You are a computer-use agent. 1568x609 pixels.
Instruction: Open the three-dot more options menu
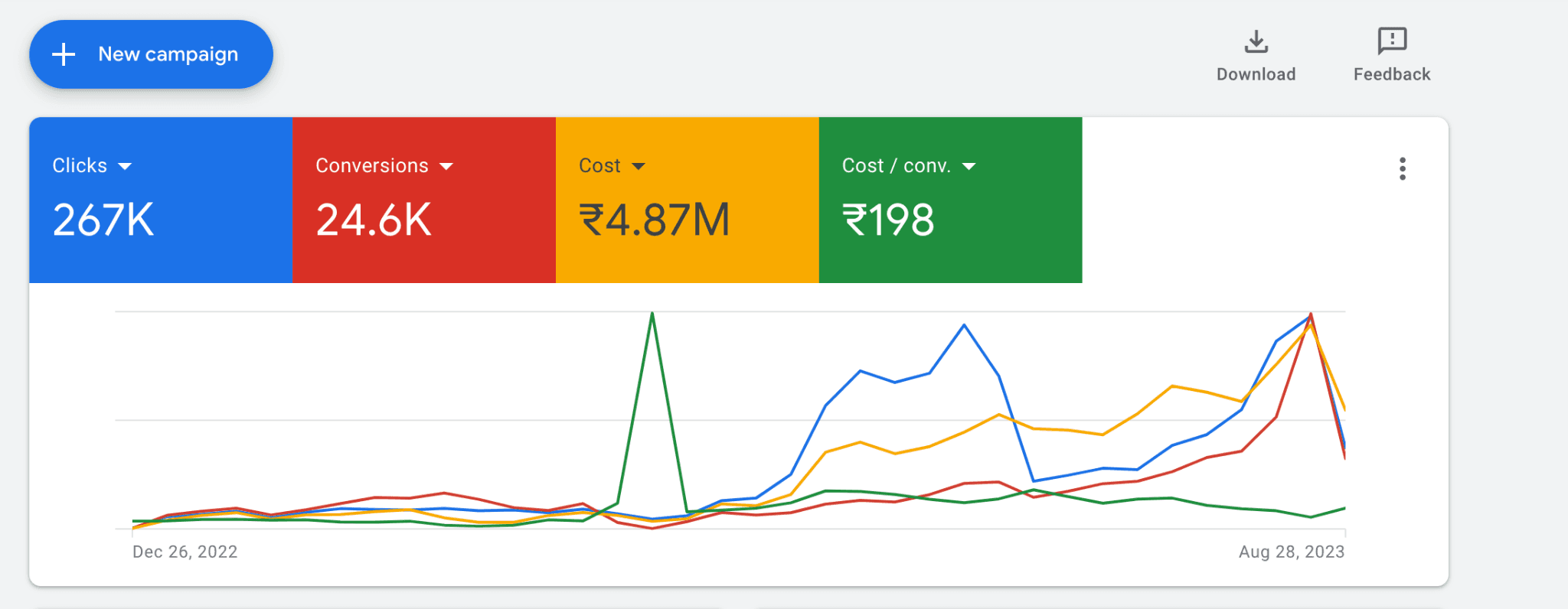(x=1403, y=168)
